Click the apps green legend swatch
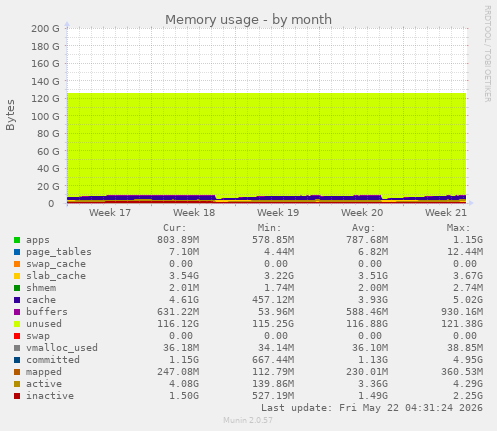Screen dimensions: 497x431 point(17,240)
